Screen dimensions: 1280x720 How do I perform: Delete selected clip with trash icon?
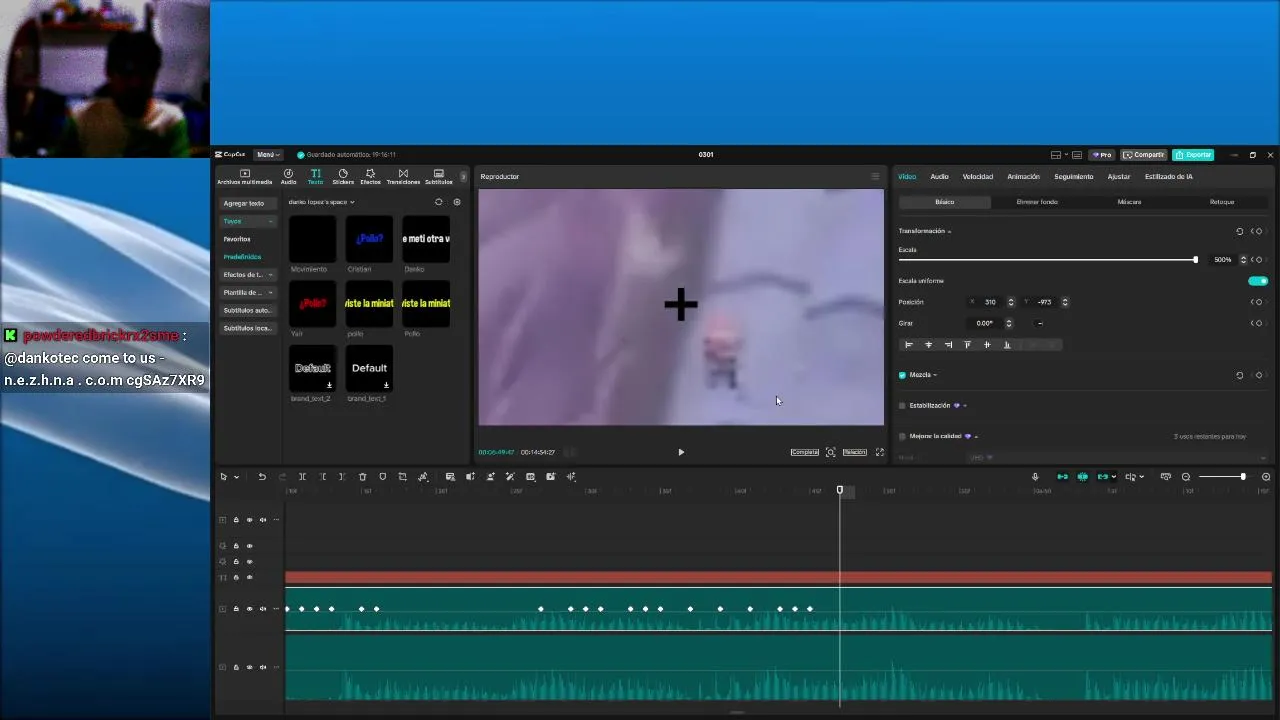tap(362, 477)
